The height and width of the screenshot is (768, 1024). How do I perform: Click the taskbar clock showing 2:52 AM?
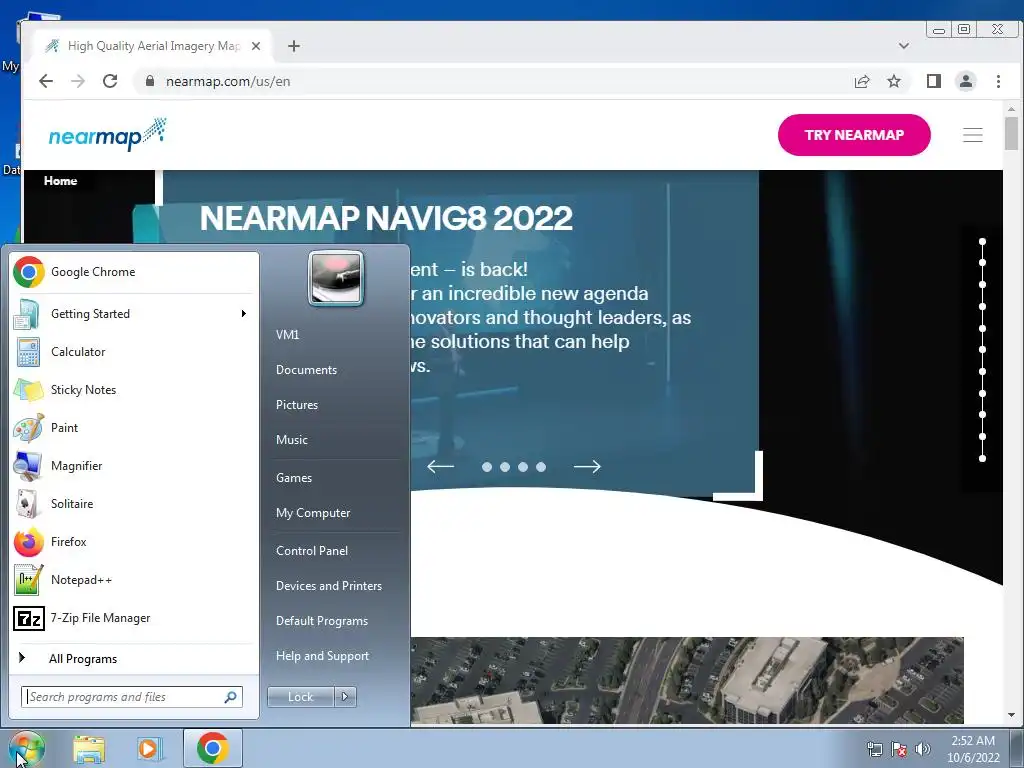973,749
